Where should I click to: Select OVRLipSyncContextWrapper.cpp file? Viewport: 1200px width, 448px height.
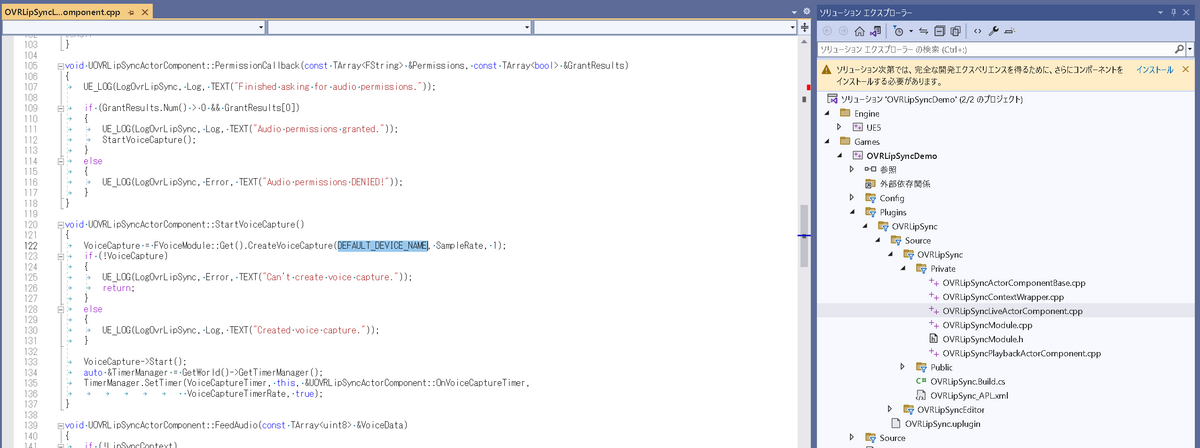pos(1003,297)
